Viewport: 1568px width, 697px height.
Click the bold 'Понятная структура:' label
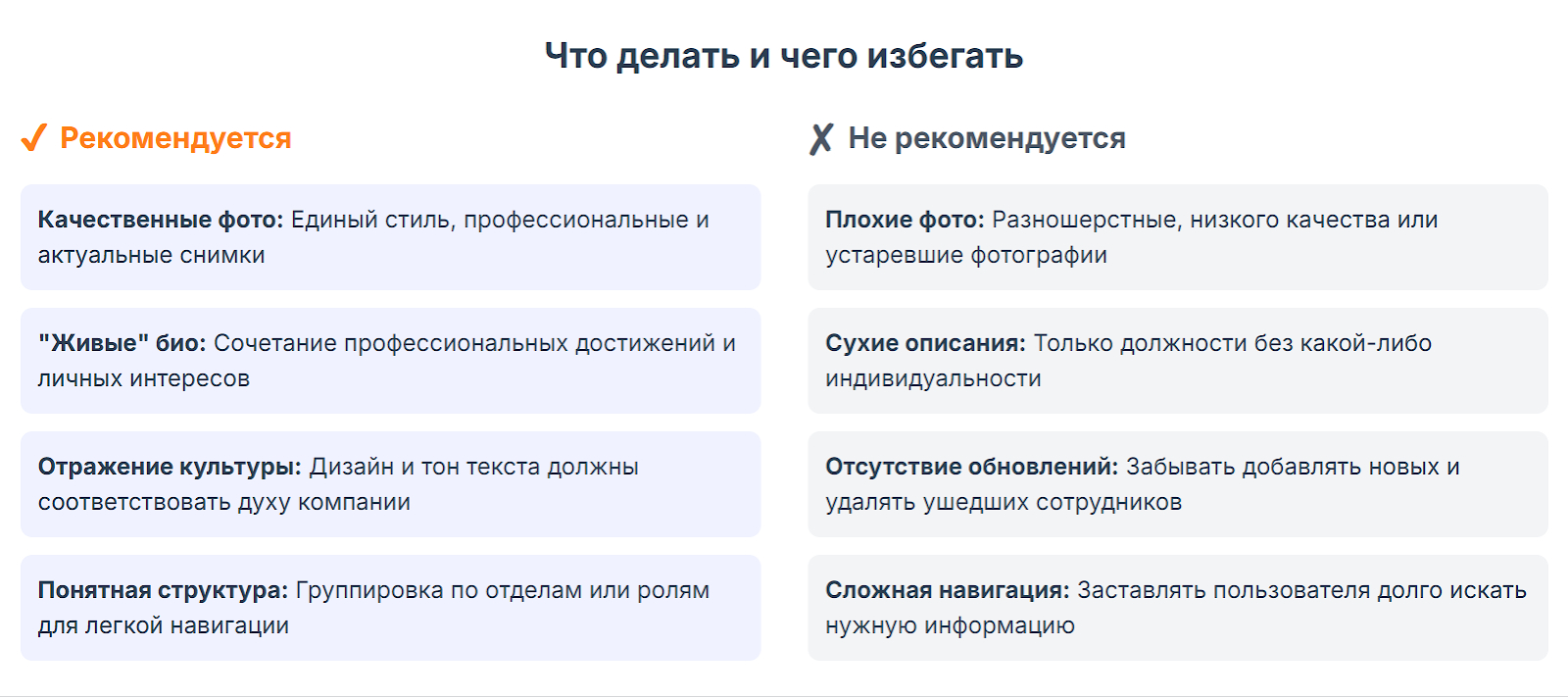163,590
